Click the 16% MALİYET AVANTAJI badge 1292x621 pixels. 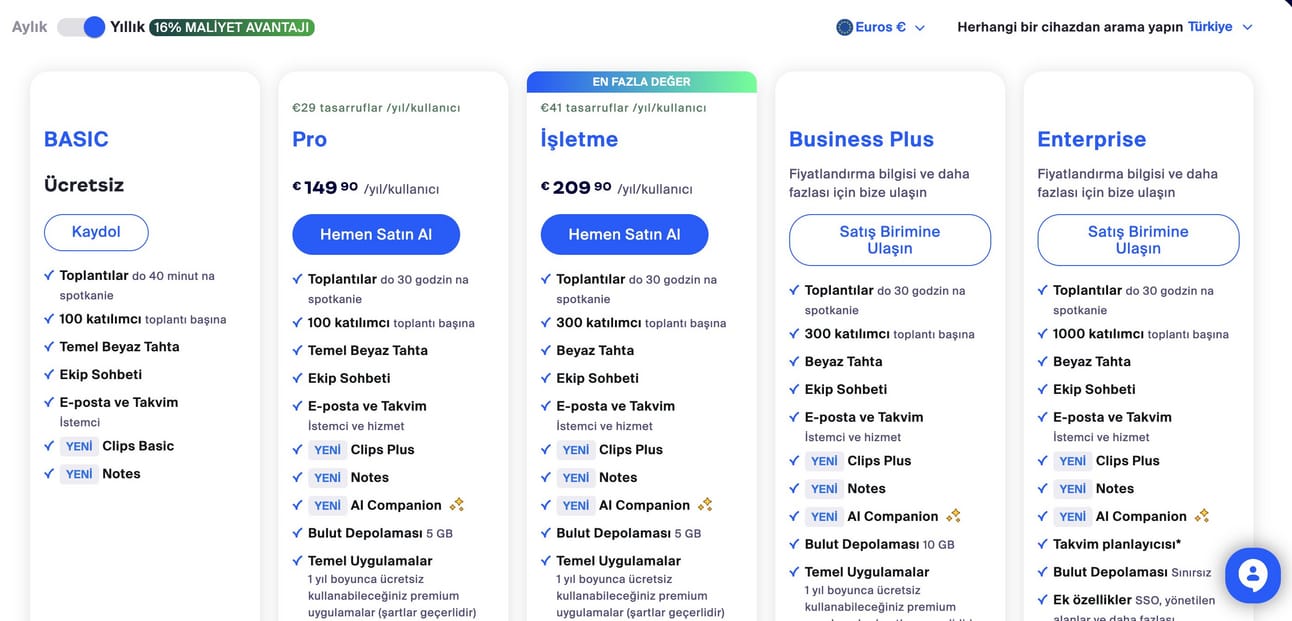[x=232, y=27]
